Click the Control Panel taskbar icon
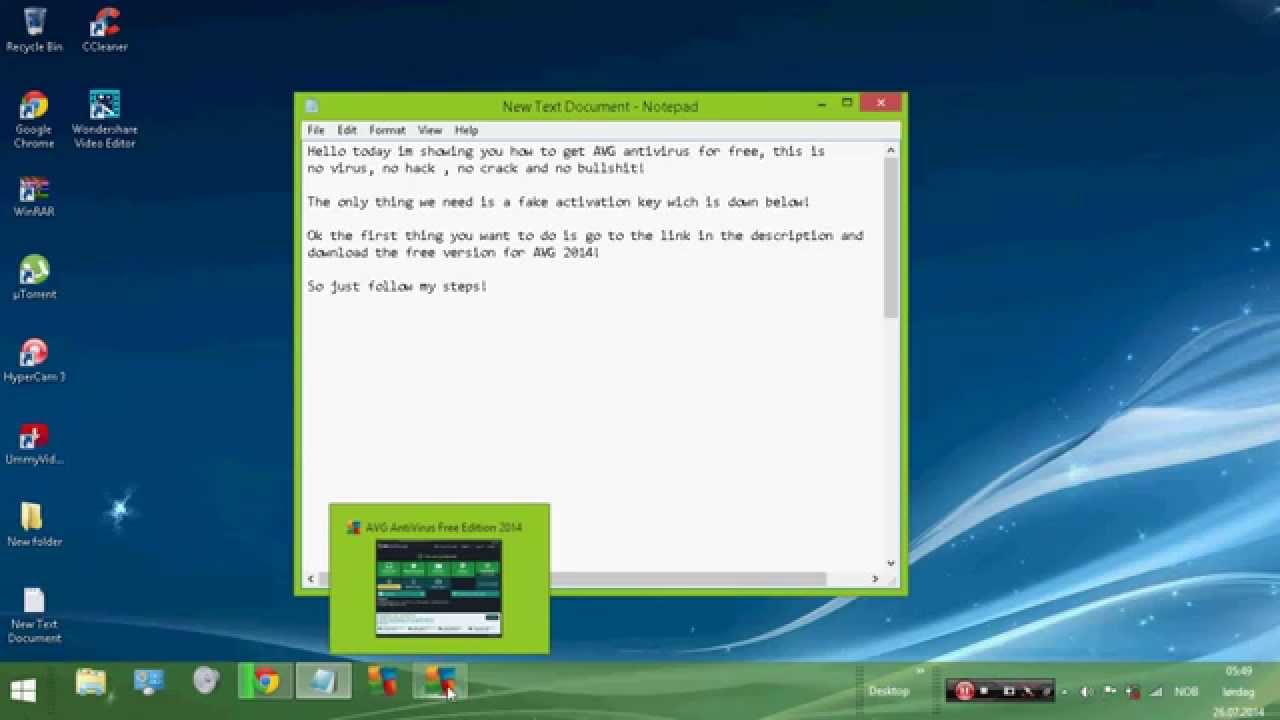The height and width of the screenshot is (720, 1280). point(149,682)
